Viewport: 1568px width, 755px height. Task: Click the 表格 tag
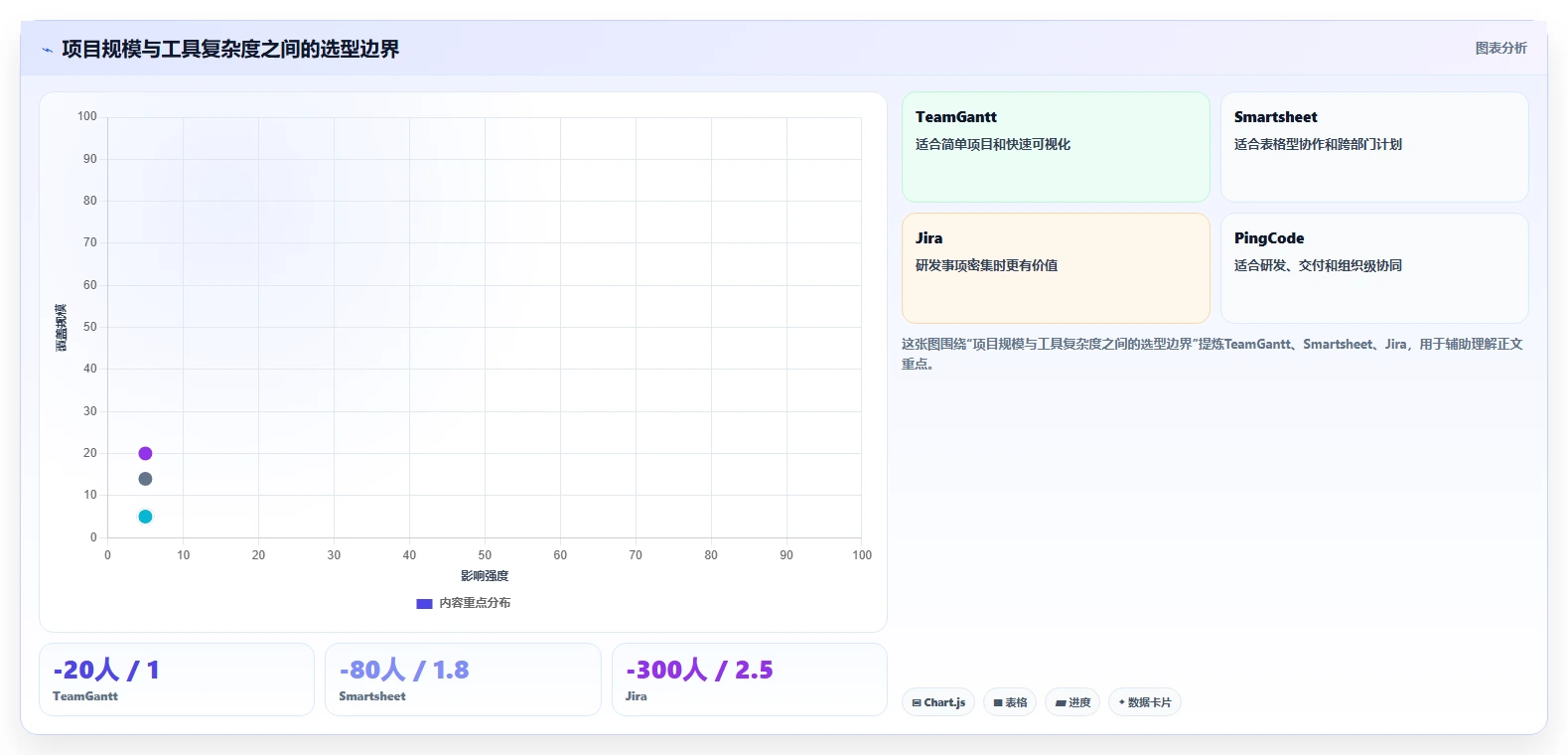point(1010,702)
